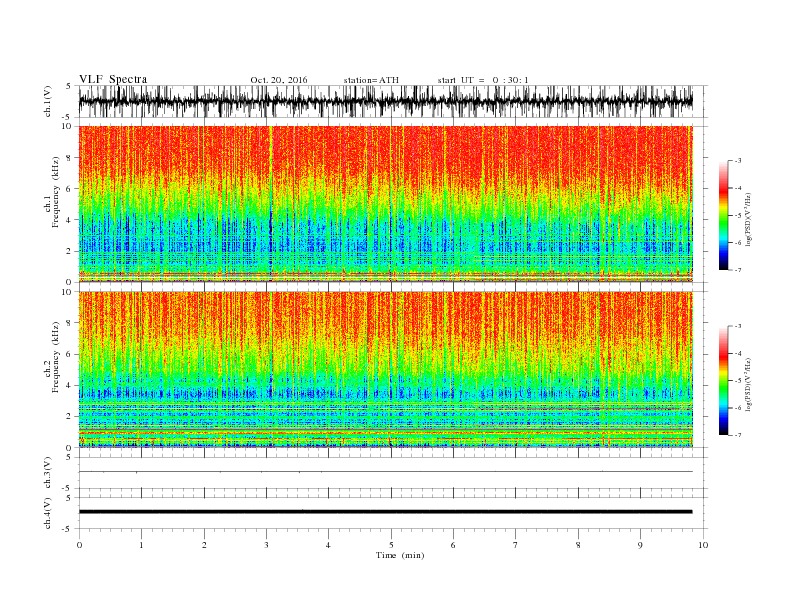
Task: Click the "ch.3(V)" axis label
Action: tap(48, 473)
